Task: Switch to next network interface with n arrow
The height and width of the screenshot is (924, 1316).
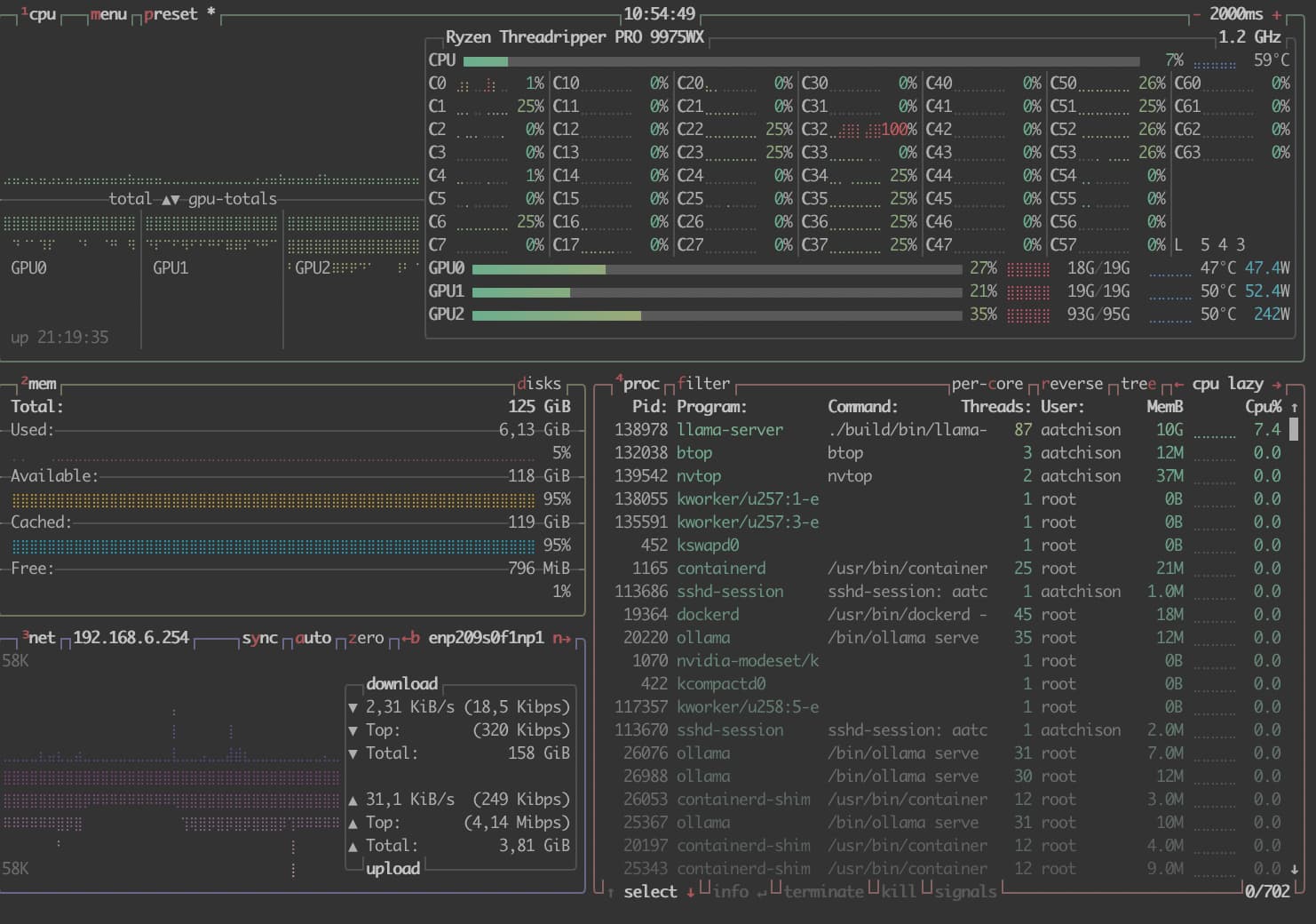Action: [x=561, y=638]
